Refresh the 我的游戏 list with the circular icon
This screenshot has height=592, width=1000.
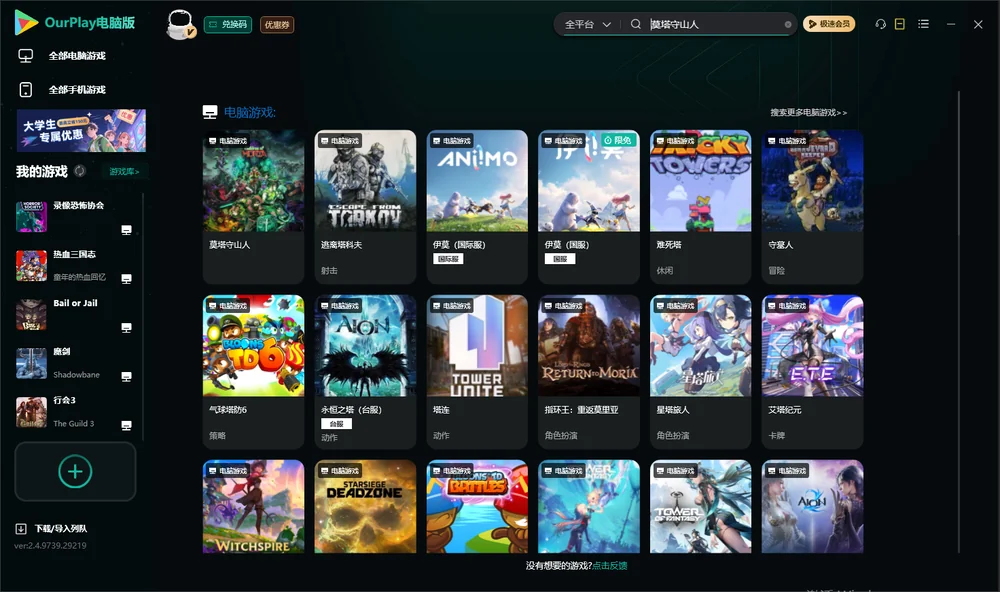80,171
